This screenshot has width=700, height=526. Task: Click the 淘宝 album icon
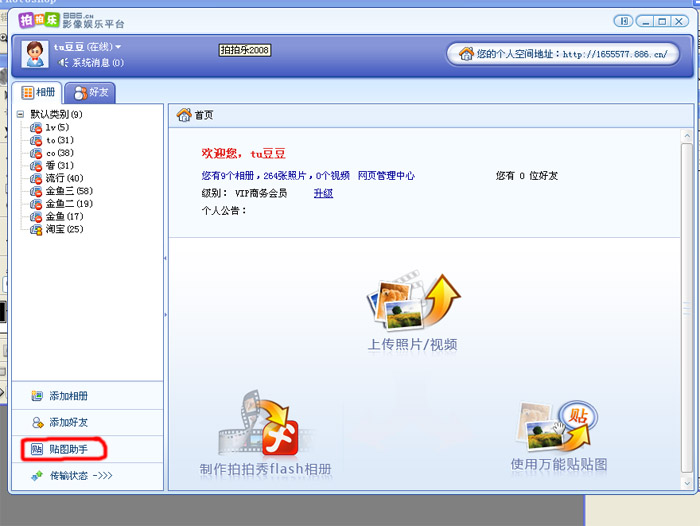point(36,230)
